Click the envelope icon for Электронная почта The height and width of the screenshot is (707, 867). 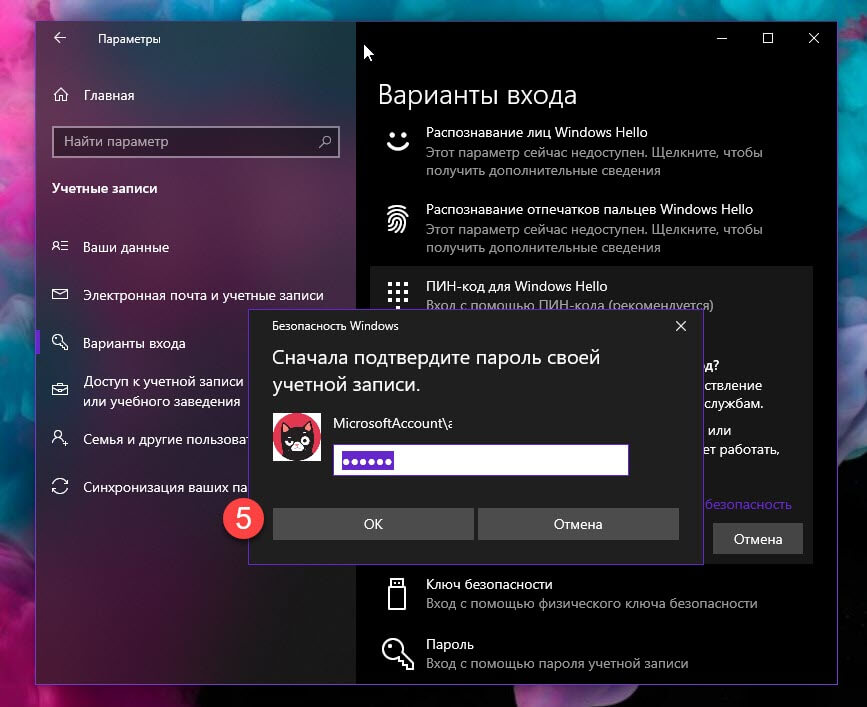point(60,294)
